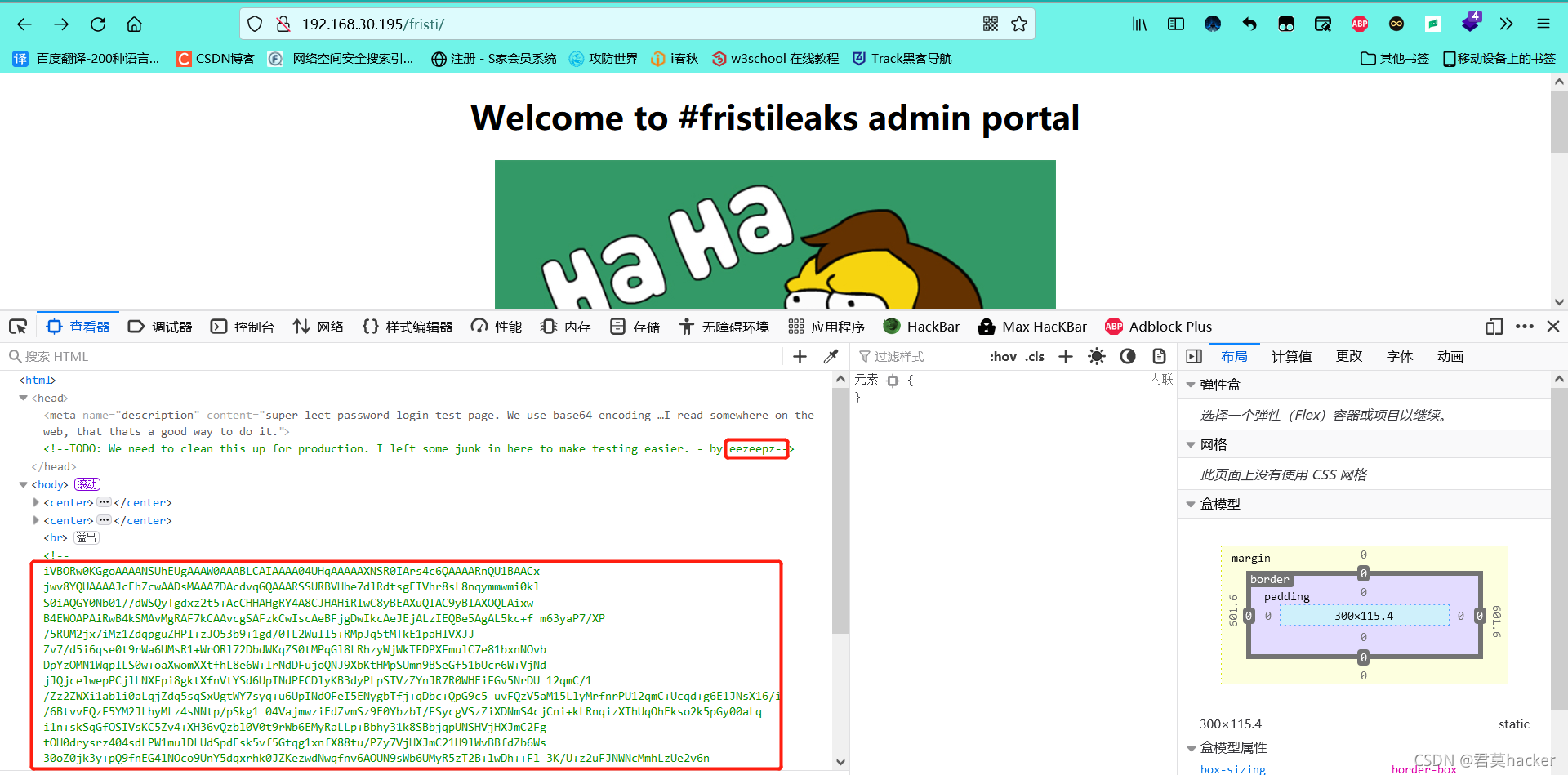Viewport: 1568px width, 775px height.
Task: Collapse the 盒模型 section
Action: tap(1191, 504)
